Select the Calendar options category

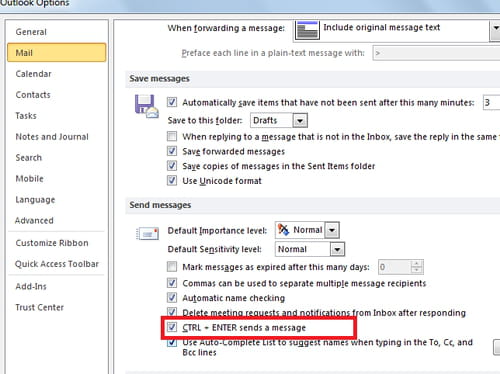tap(33, 74)
